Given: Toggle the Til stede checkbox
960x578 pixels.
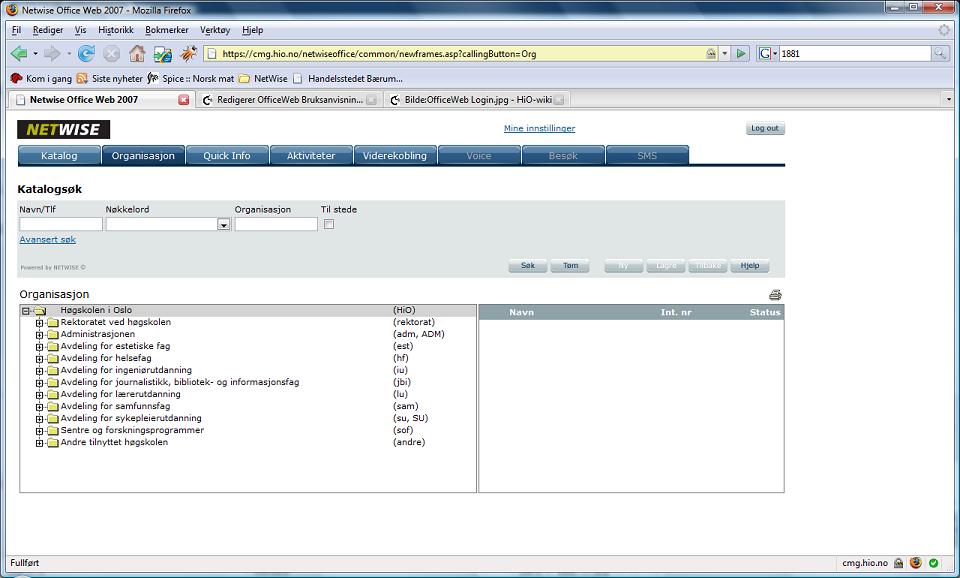Looking at the screenshot, I should 329,224.
